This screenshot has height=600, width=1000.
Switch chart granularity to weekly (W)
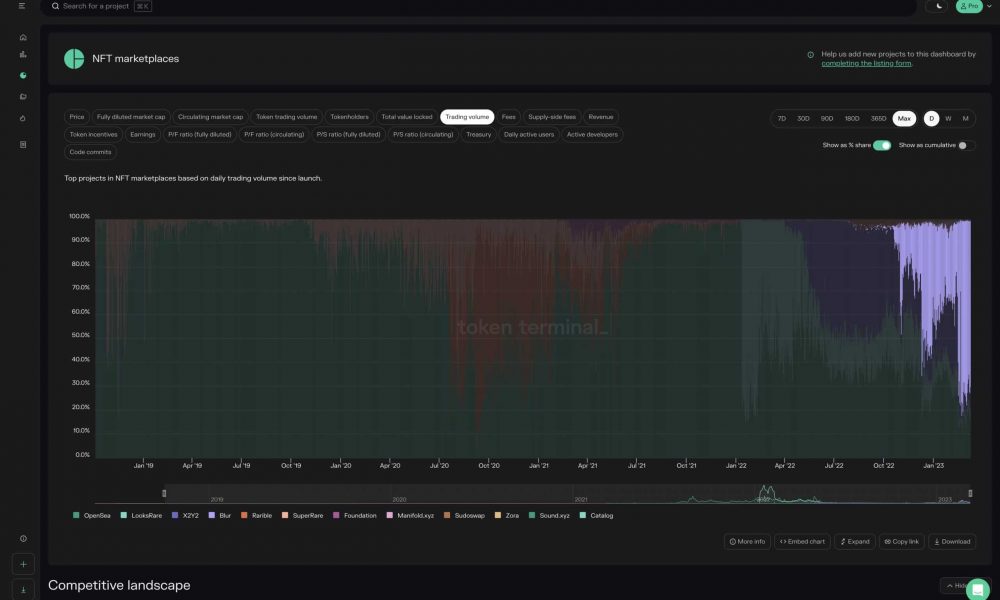[x=948, y=119]
